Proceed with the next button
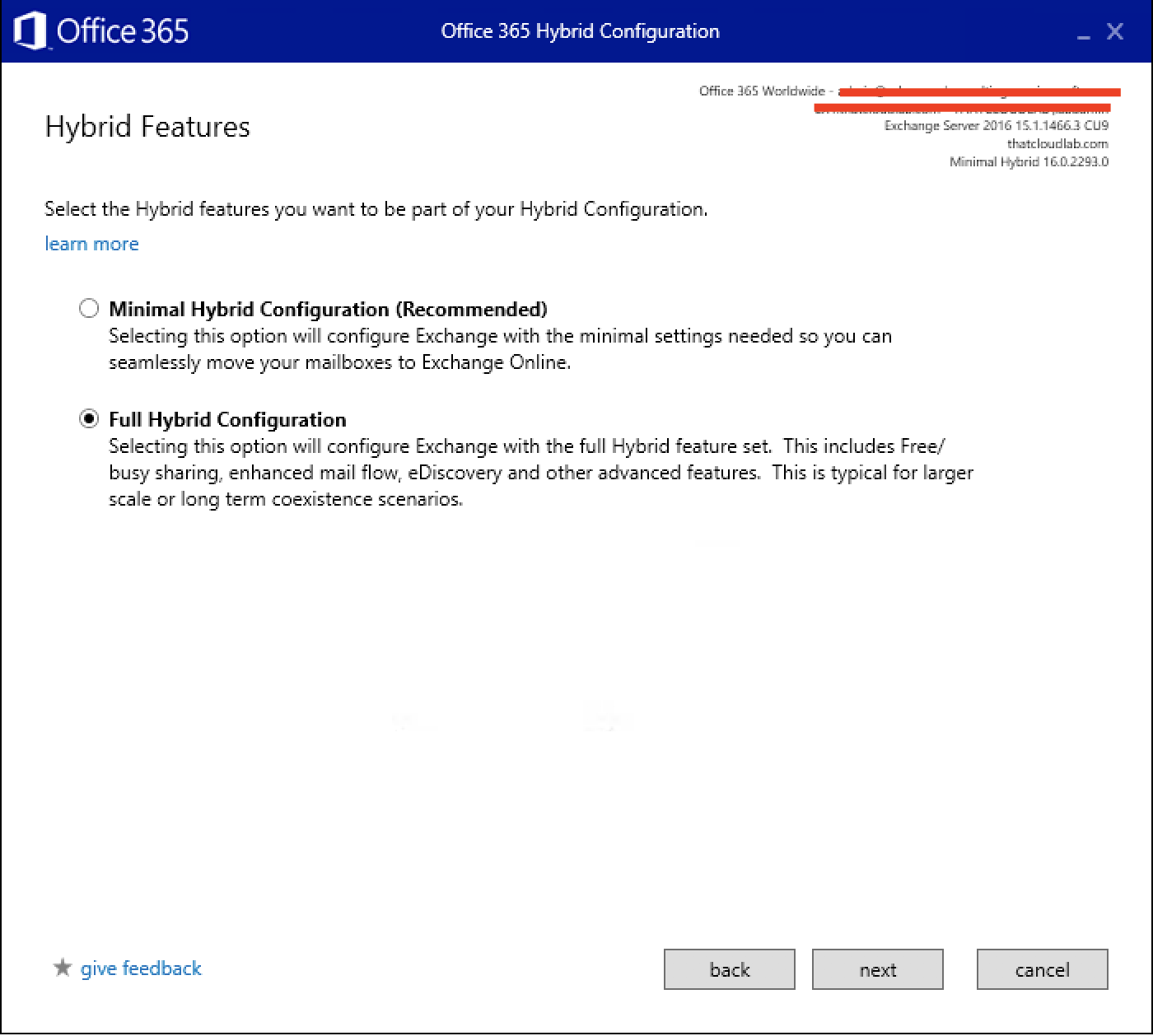1153x1036 pixels. (x=877, y=969)
